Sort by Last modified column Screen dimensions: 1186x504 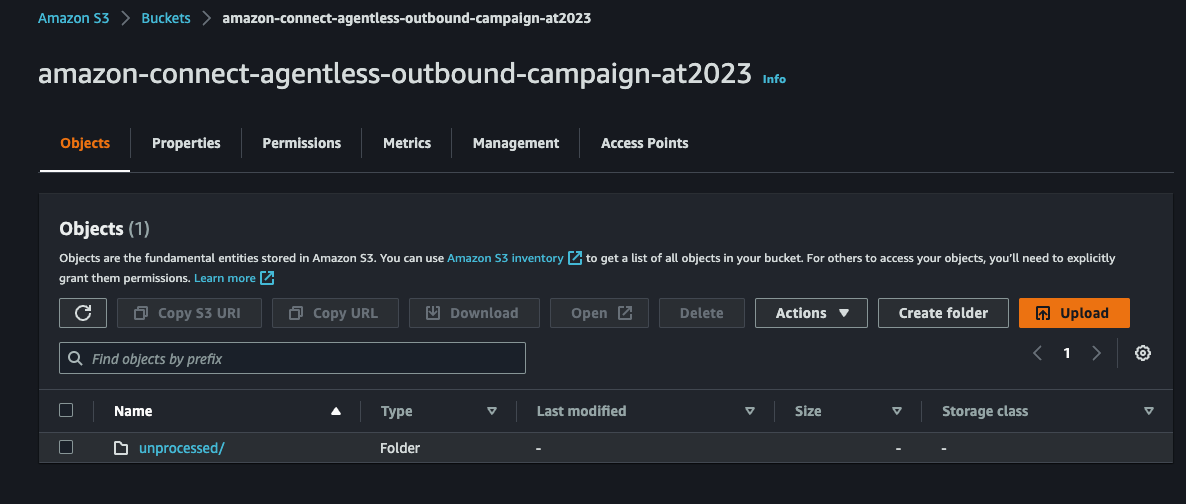(750, 411)
